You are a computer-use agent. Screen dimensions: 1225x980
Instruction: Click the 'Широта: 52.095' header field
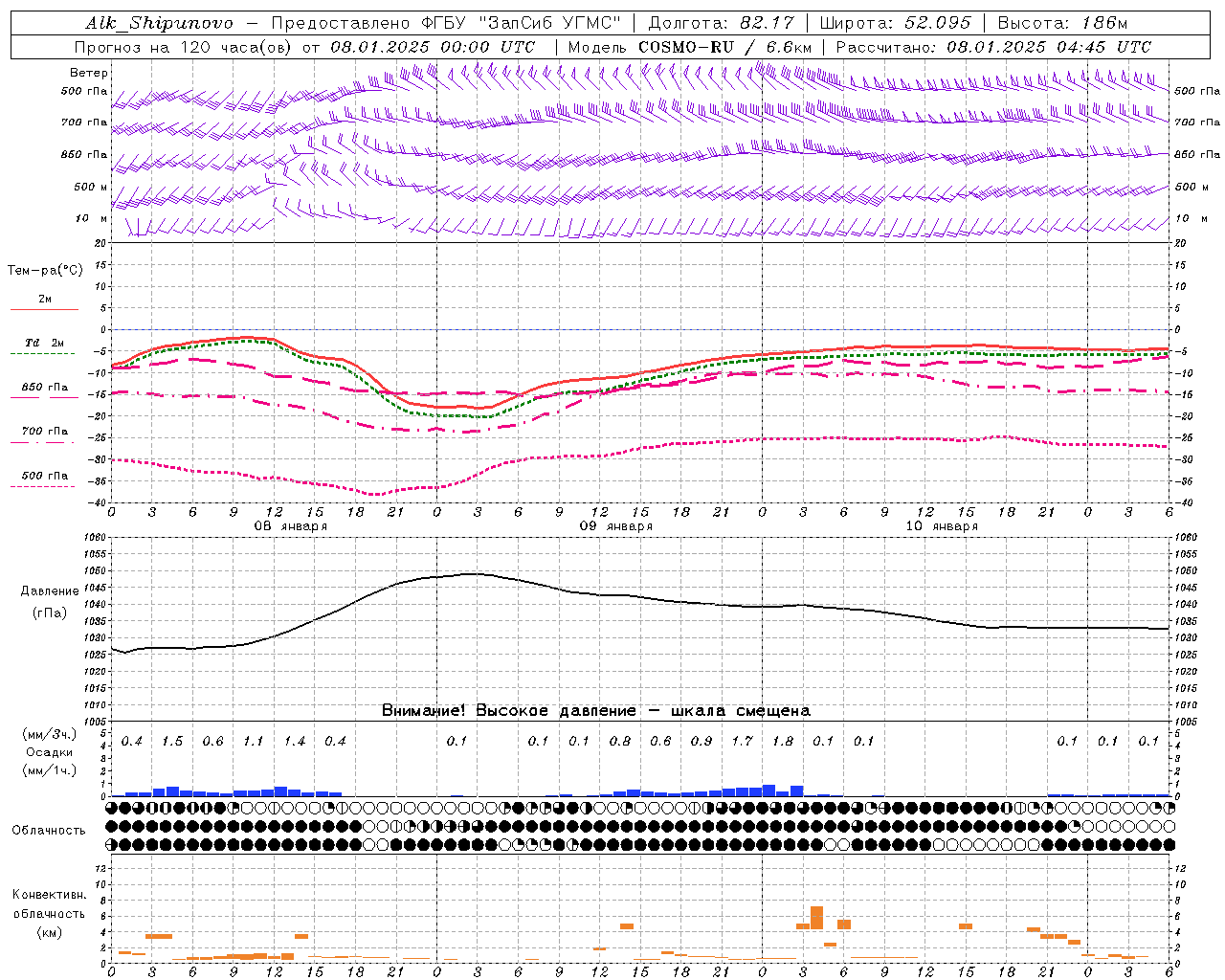896,23
